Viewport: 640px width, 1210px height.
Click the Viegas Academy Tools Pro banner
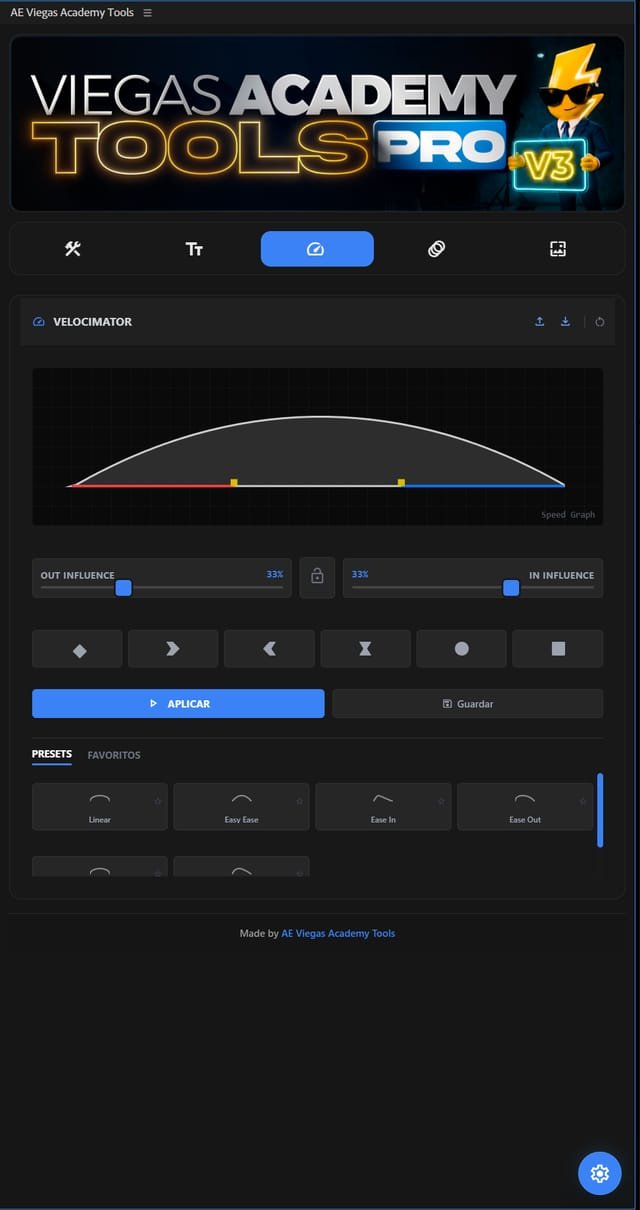coord(317,124)
